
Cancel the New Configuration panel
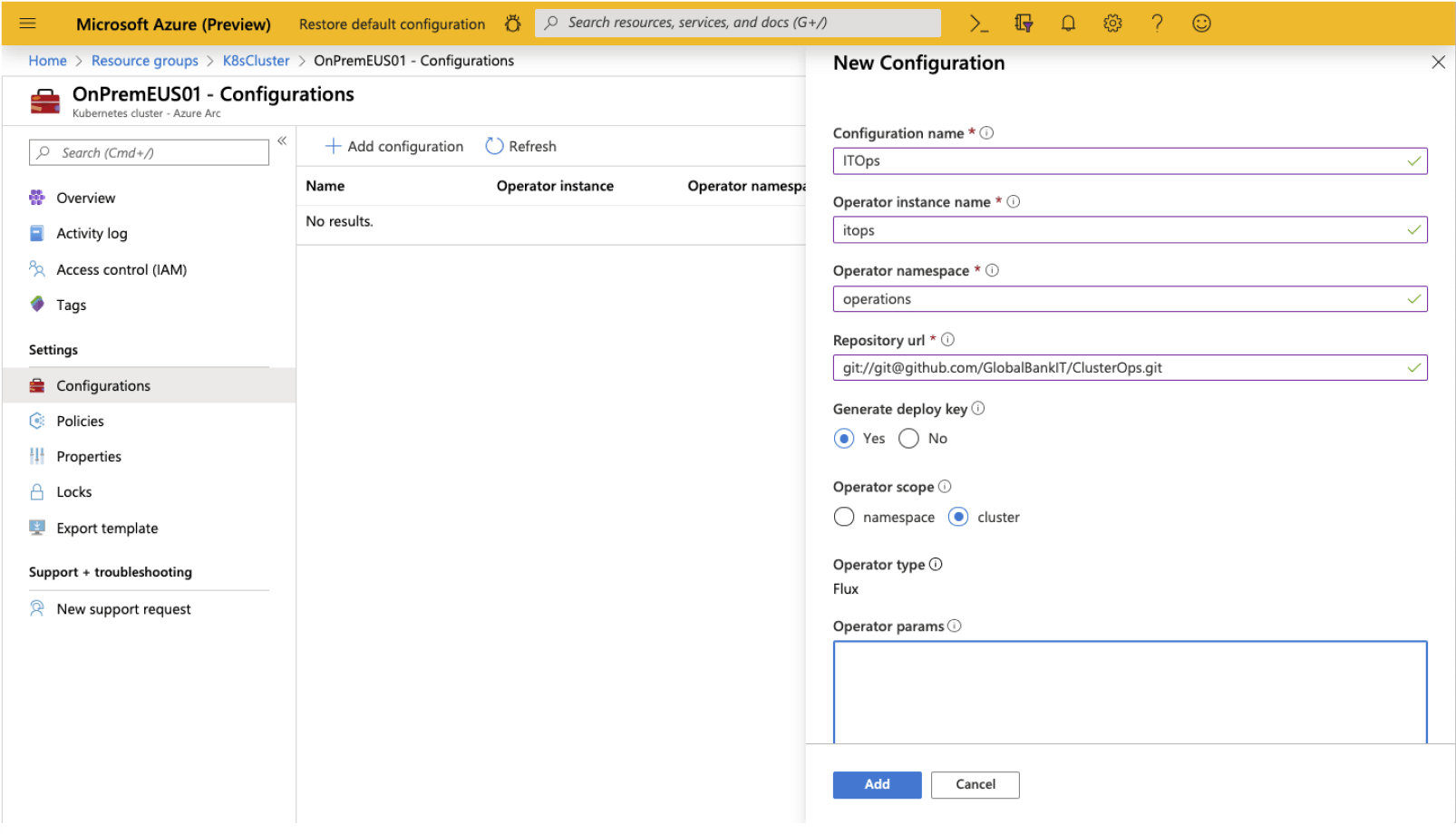coord(975,785)
